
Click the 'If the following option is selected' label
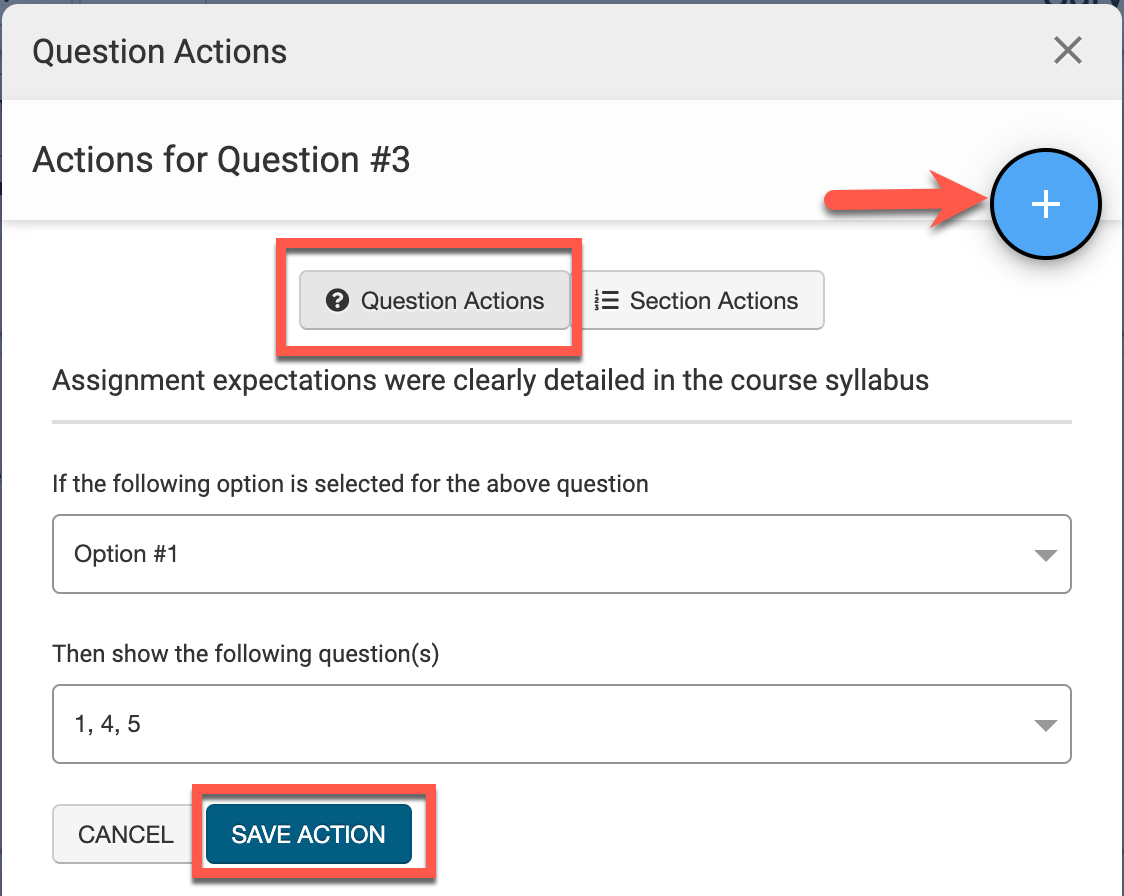pyautogui.click(x=350, y=485)
